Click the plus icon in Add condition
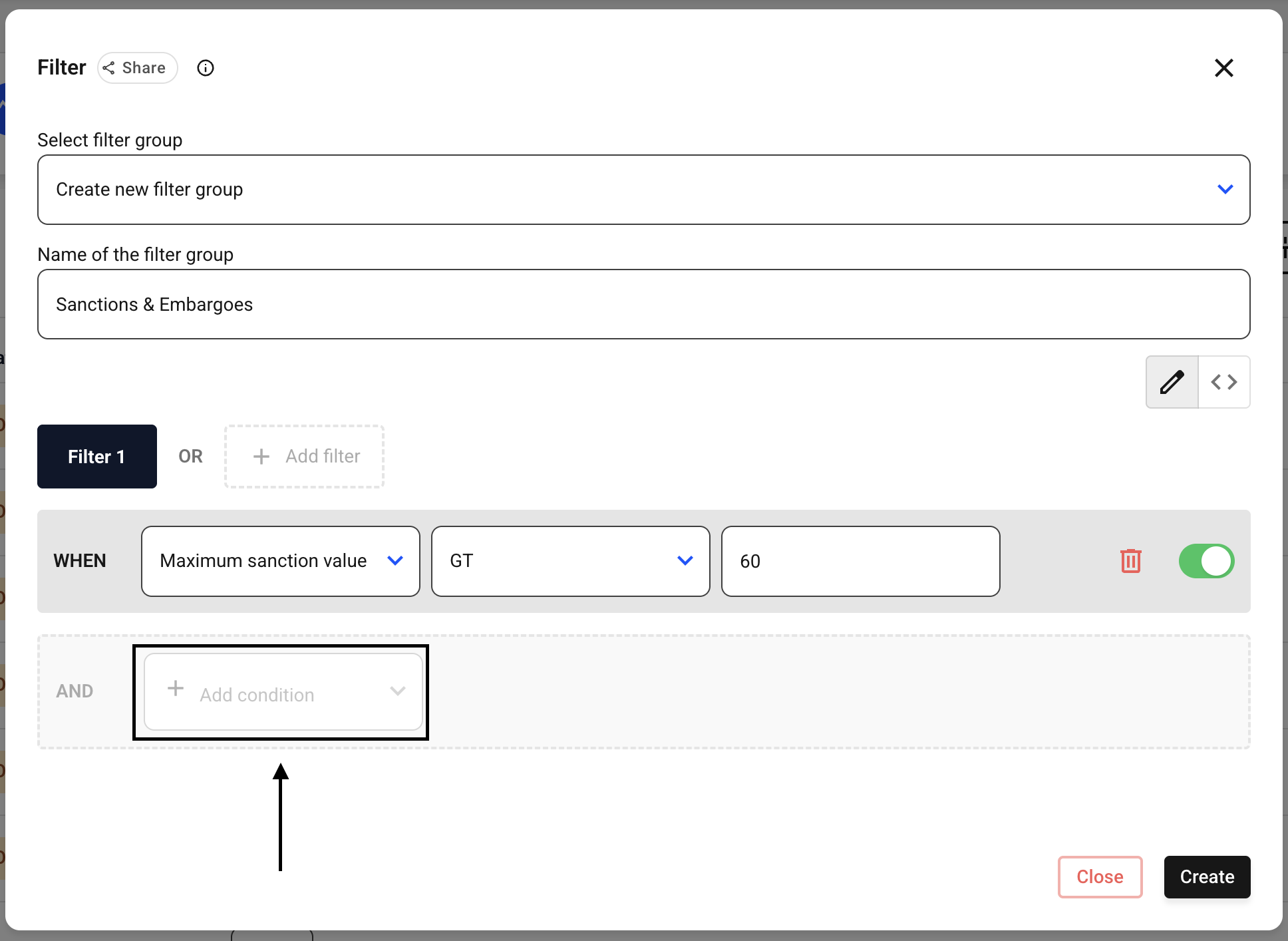Viewport: 1288px width, 941px height. coord(176,688)
